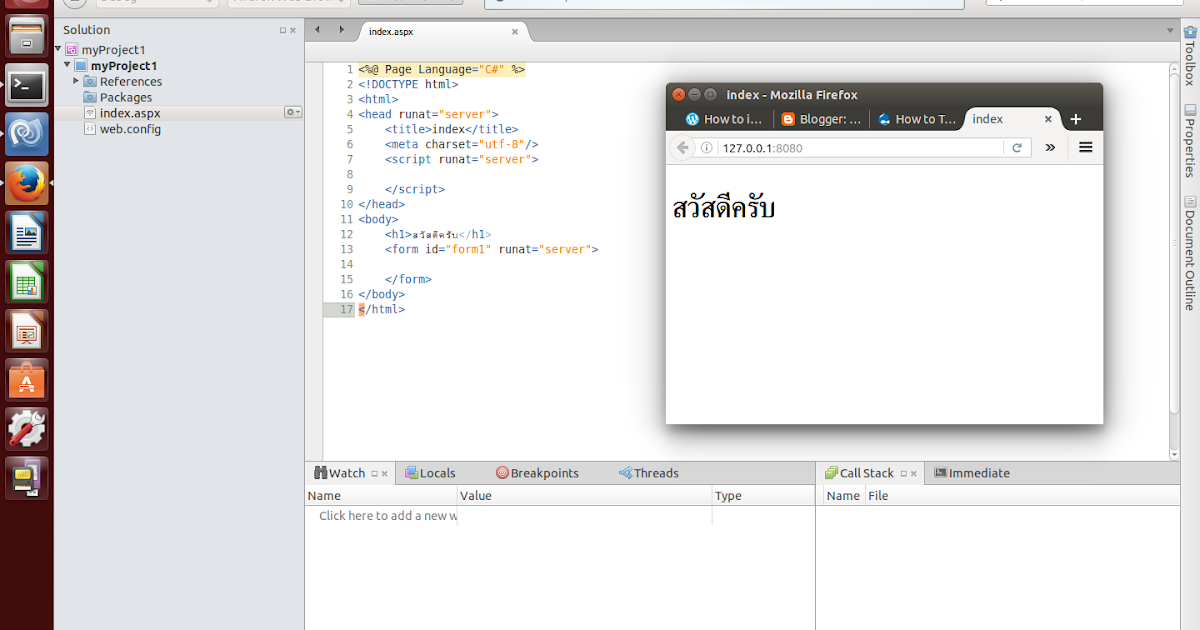Launch Firefox from the Ubuntu launcher
This screenshot has width=1200, height=630.
click(x=27, y=183)
